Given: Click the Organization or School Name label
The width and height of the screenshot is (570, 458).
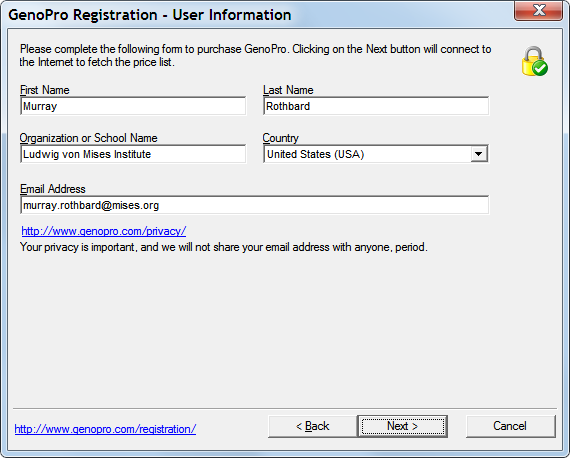Looking at the screenshot, I should 89,138.
